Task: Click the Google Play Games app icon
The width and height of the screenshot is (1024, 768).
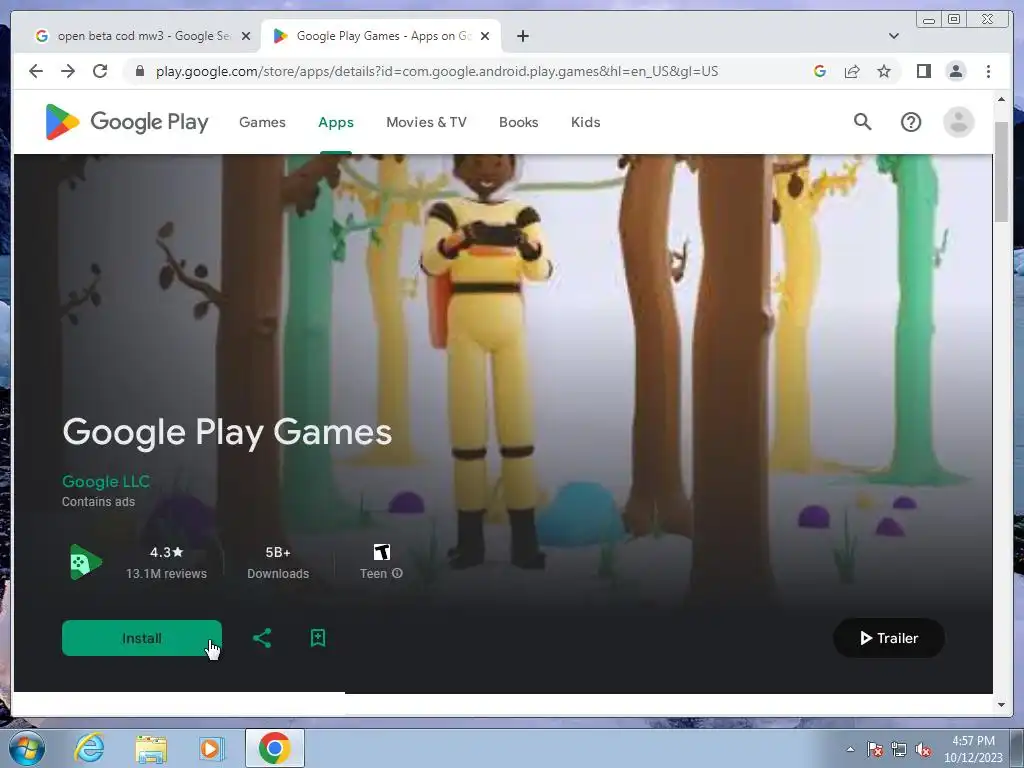Action: 86,562
